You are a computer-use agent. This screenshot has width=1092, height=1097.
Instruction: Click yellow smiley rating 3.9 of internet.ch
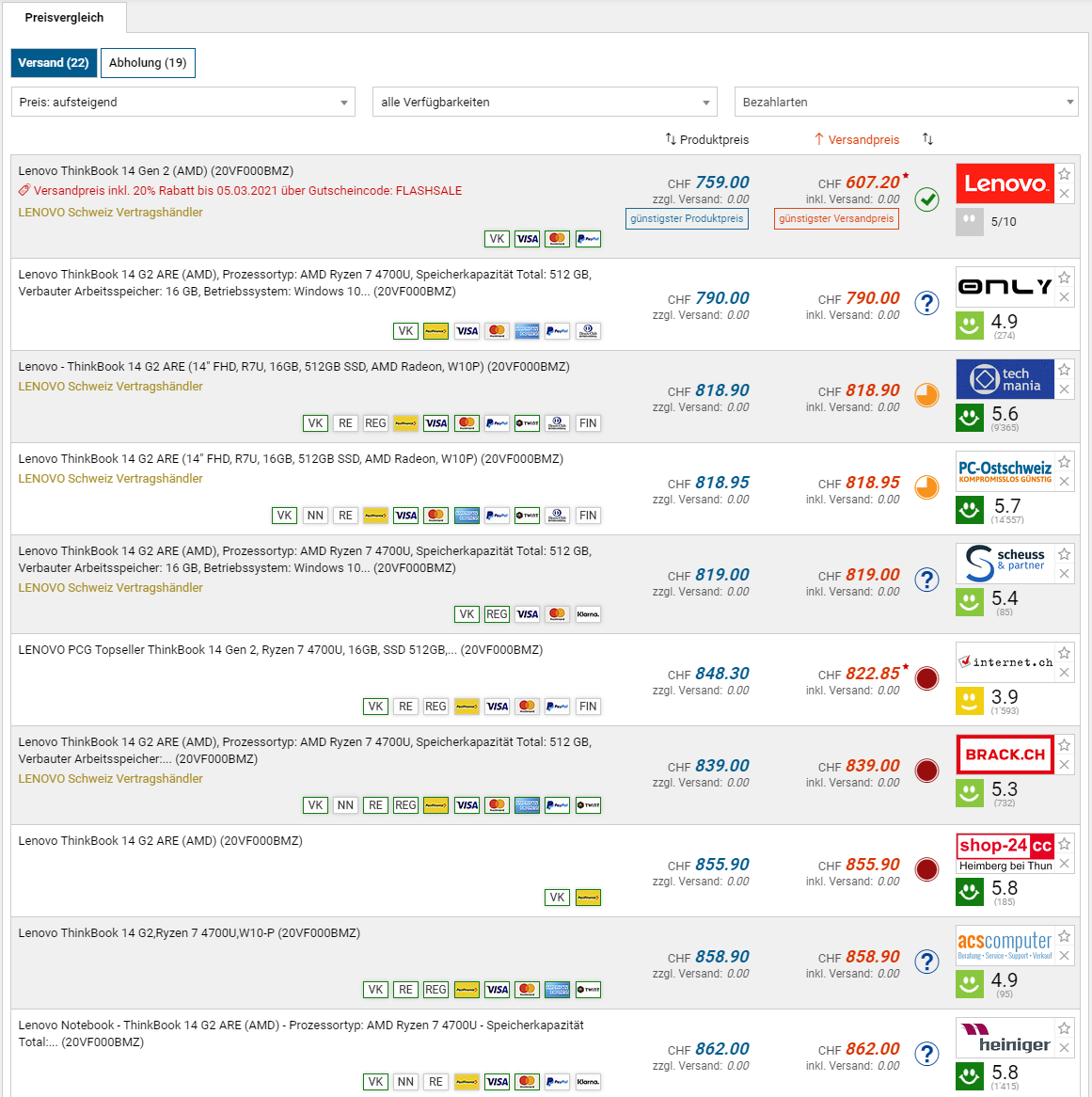point(970,701)
